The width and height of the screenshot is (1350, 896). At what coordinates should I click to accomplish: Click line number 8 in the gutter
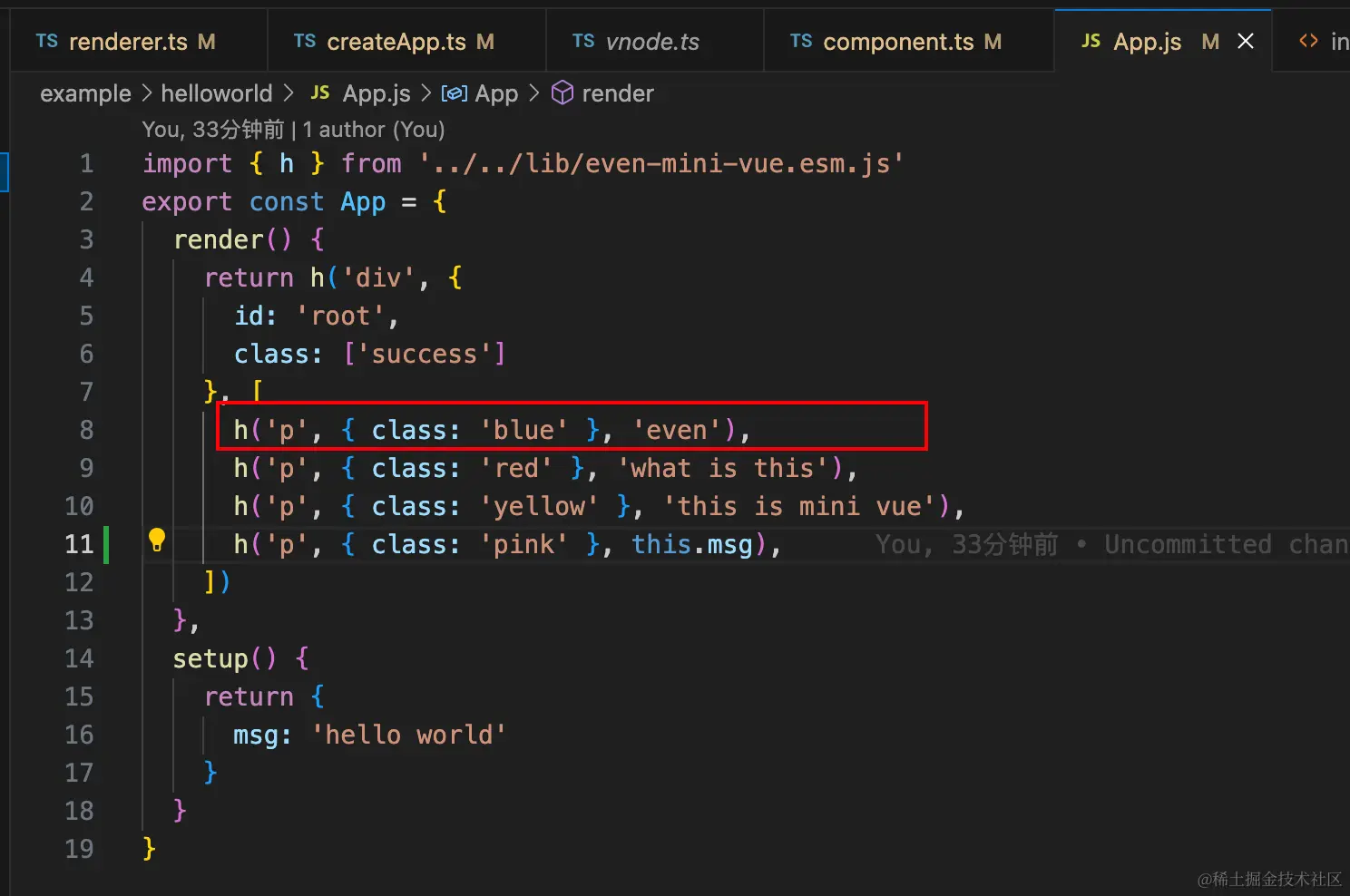point(87,430)
